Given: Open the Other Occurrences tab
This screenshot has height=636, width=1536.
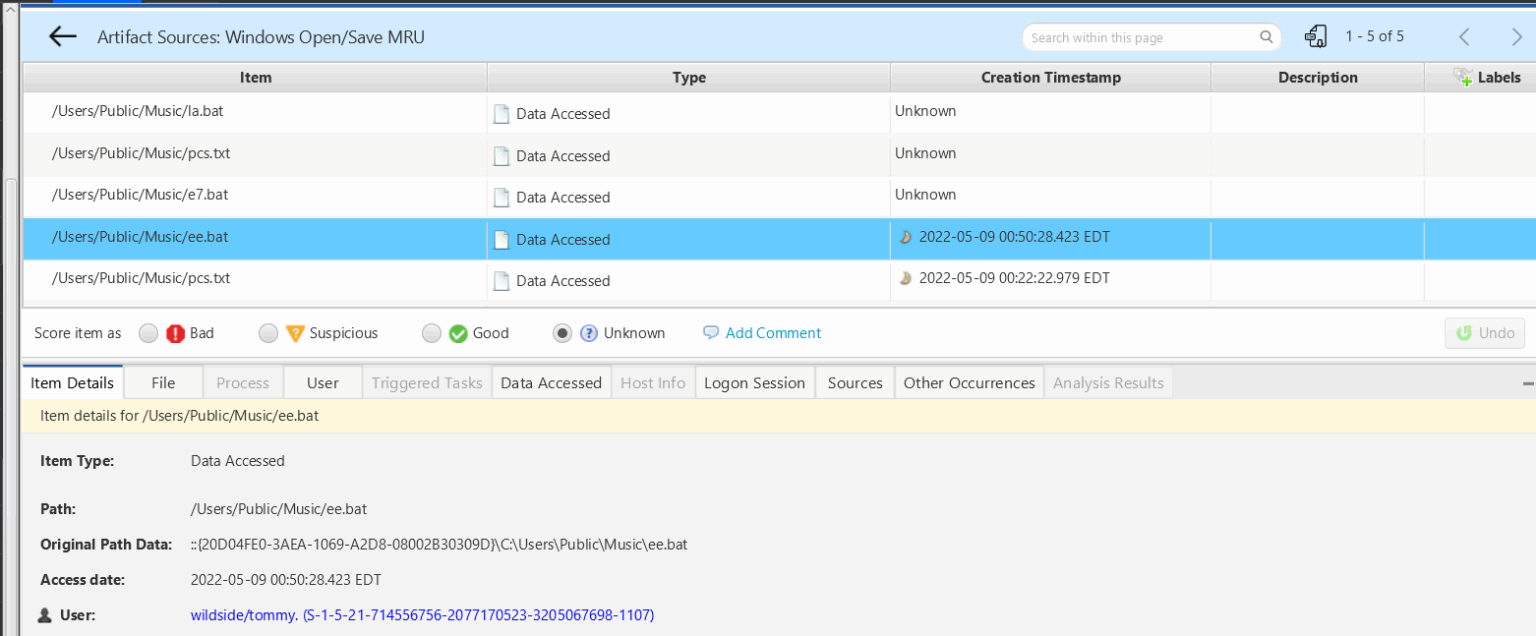Looking at the screenshot, I should point(968,383).
